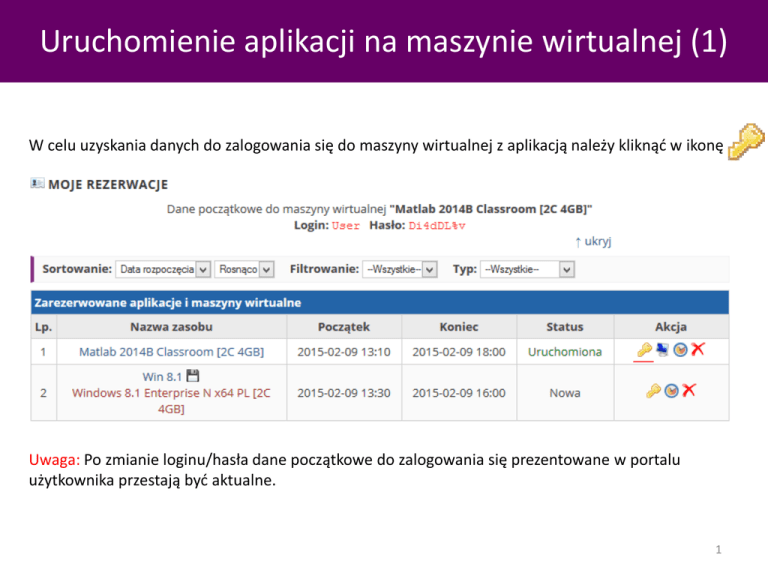Click the large key icon in the instruction text

746,143
